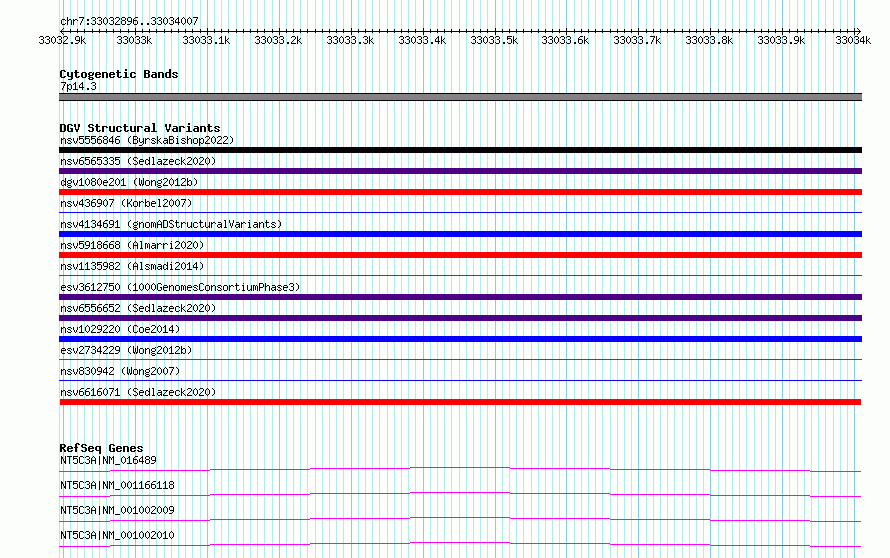
Task: Click the thin blue line for nsv830942
Action: (460, 381)
